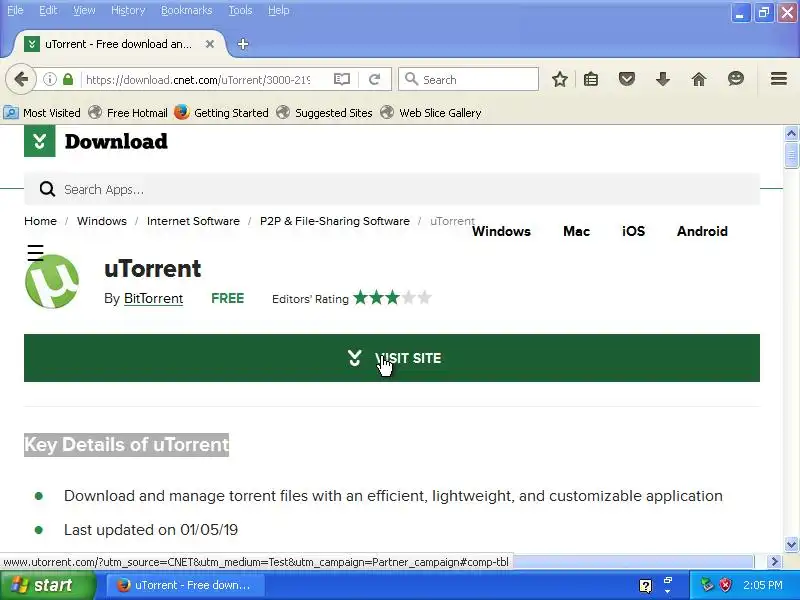Select Firefox uTorrent taskbar button
This screenshot has height=600, width=800.
(186, 585)
